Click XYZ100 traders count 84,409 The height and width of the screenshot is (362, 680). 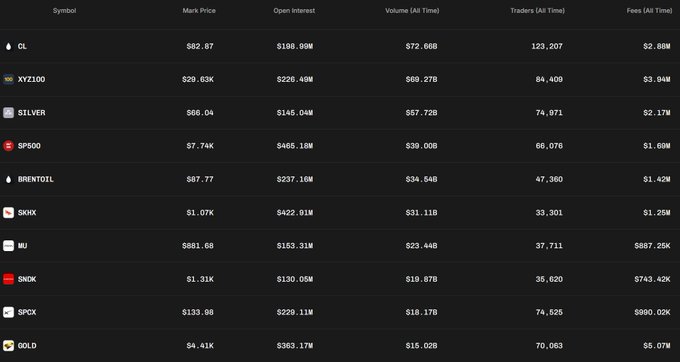click(549, 79)
